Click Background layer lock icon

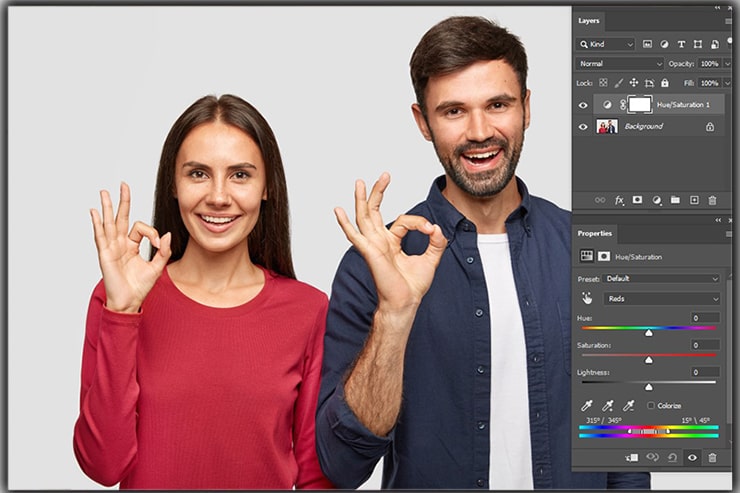click(x=710, y=126)
